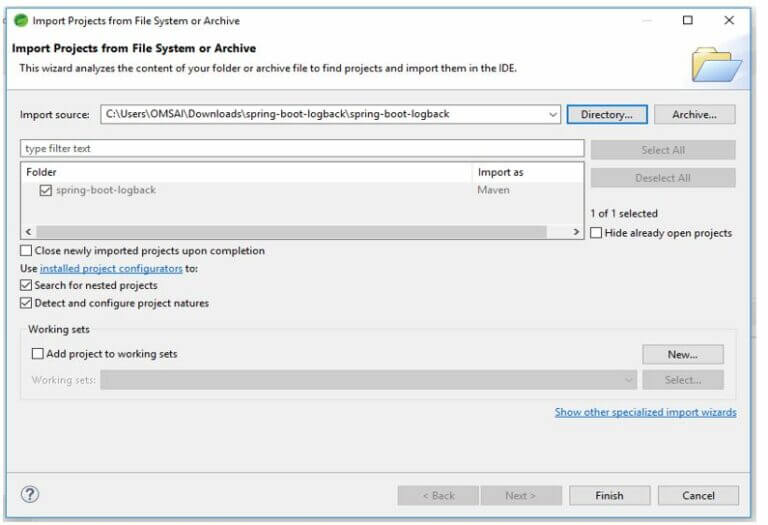Focus the type filter text field
Viewport: 768px width, 525px height.
point(302,148)
